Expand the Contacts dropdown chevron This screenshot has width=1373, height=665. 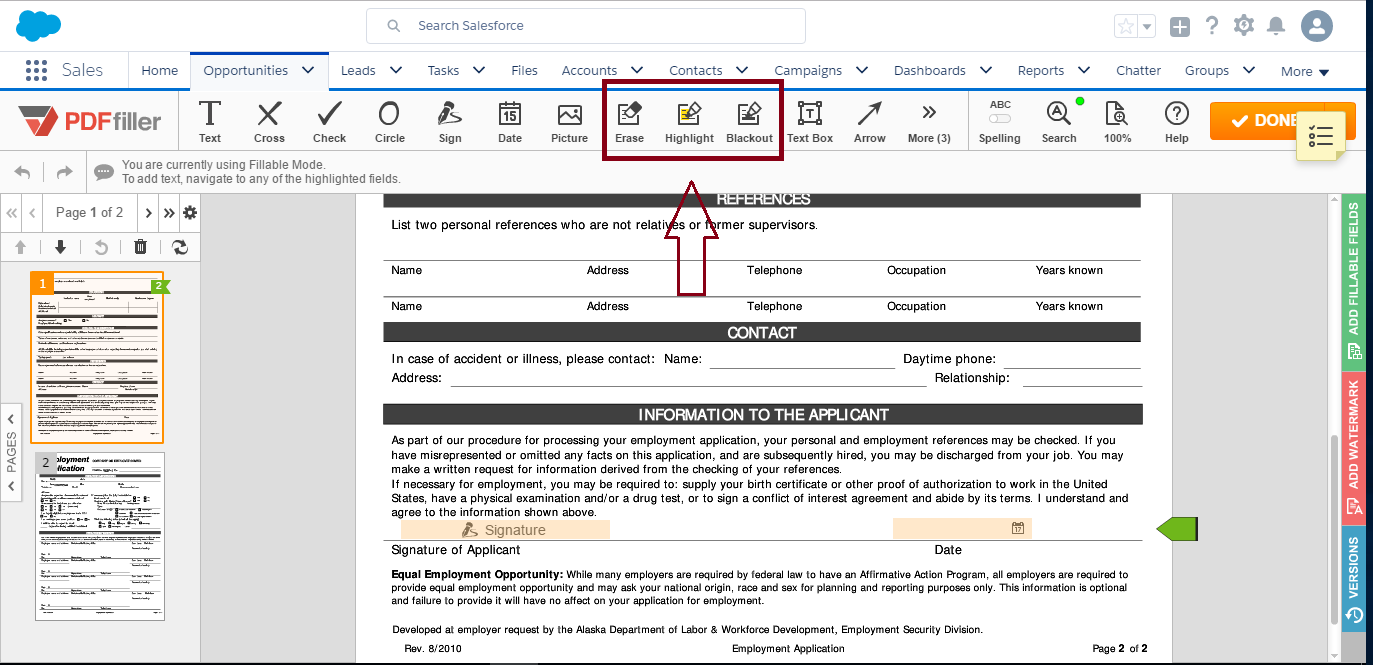click(x=742, y=70)
